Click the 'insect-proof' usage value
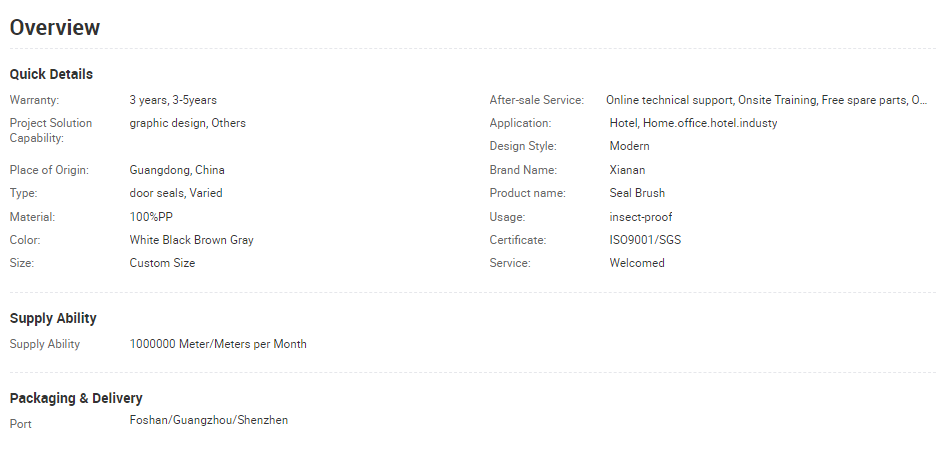This screenshot has width=941, height=452. point(641,217)
